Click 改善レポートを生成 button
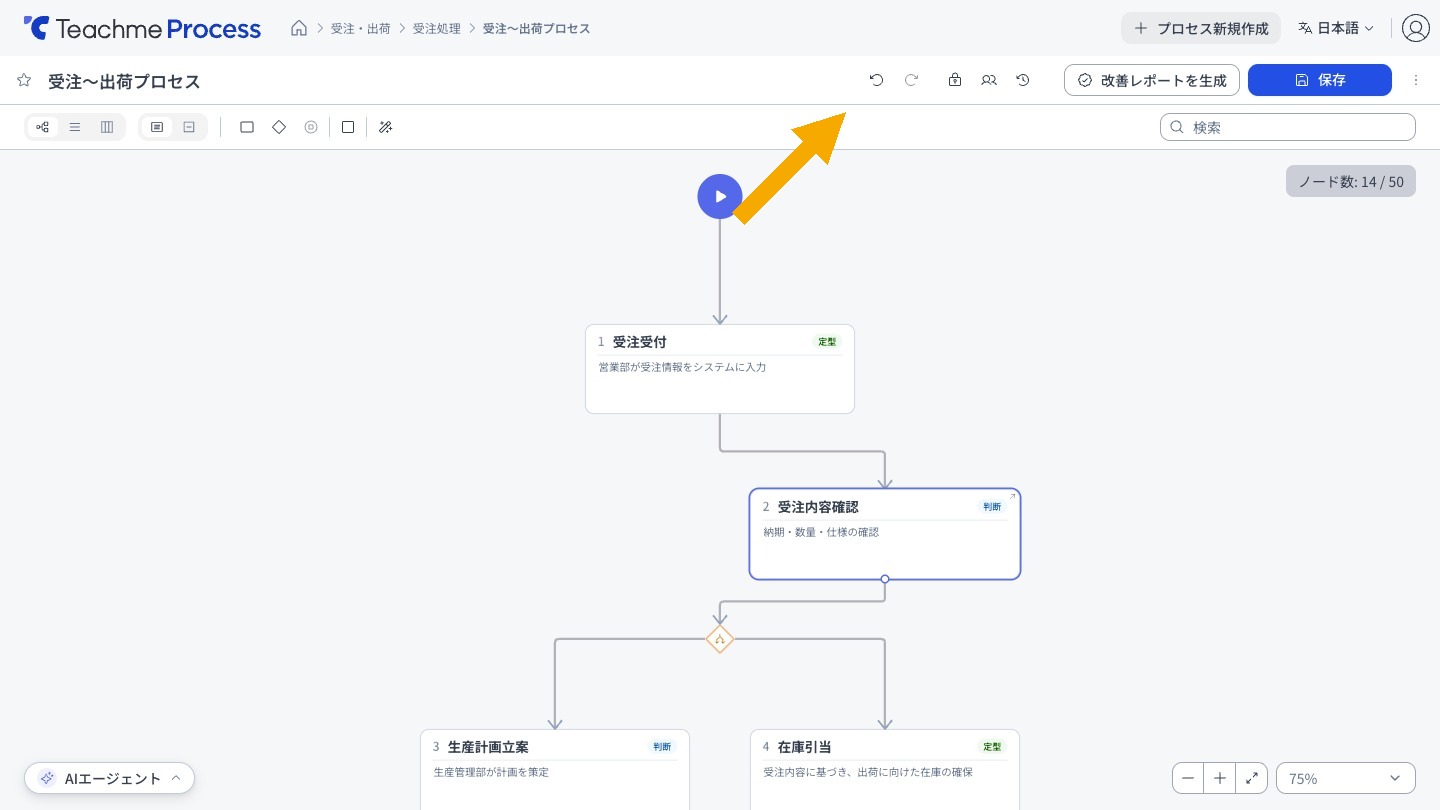1440x810 pixels. (x=1152, y=80)
